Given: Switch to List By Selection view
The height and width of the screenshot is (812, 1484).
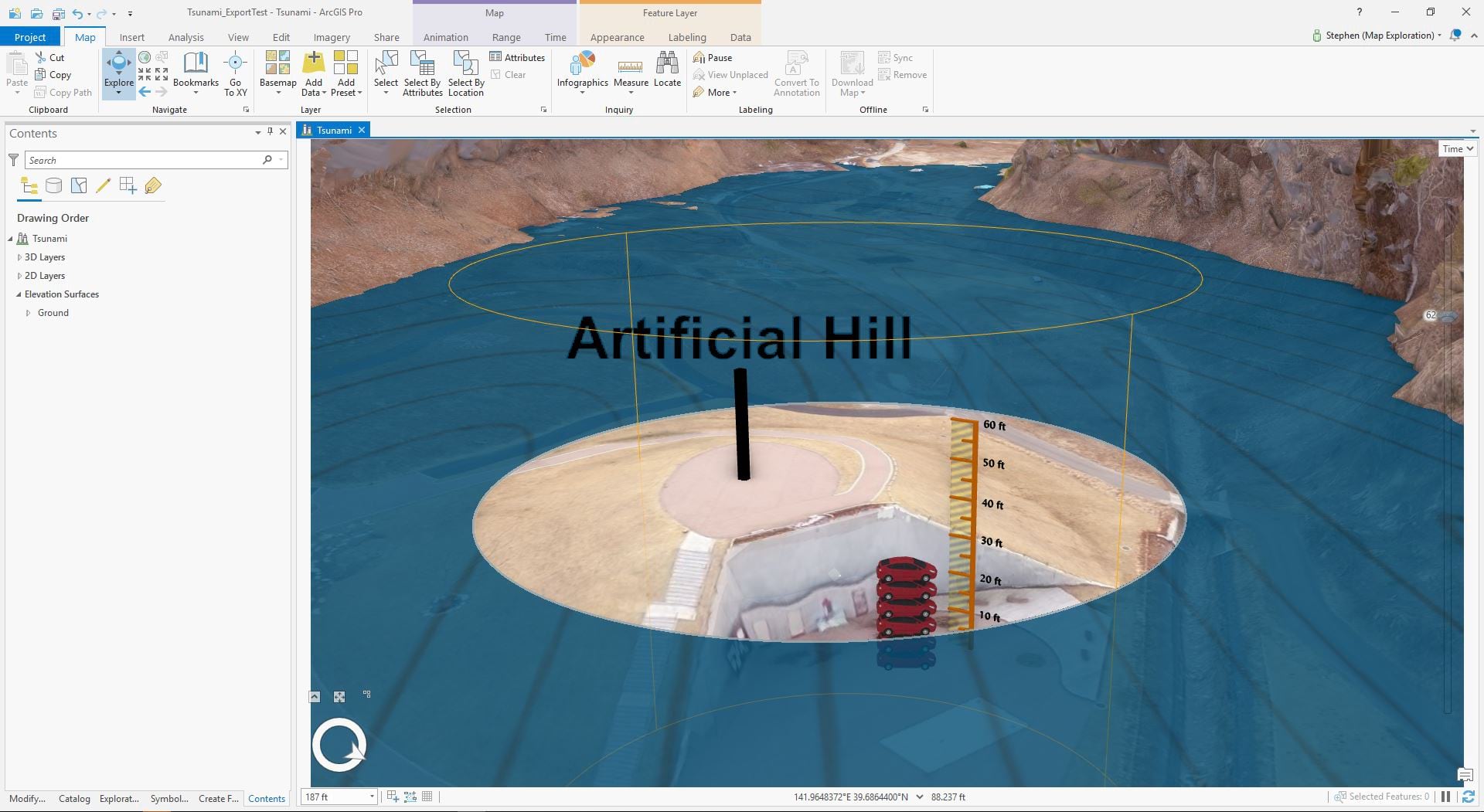Looking at the screenshot, I should click(x=78, y=186).
